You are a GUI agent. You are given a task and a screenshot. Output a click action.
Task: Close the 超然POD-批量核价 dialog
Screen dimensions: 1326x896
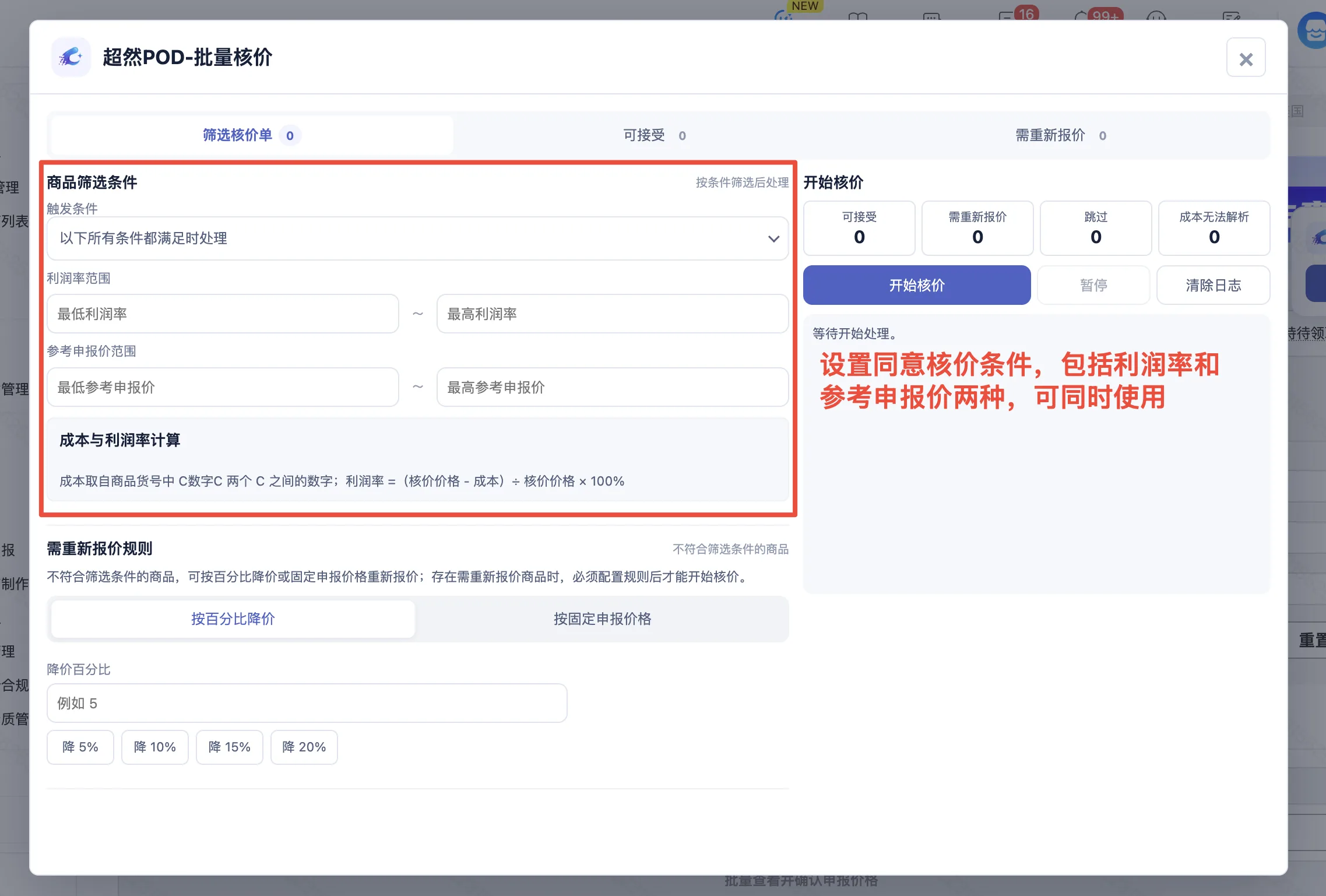coord(1246,58)
